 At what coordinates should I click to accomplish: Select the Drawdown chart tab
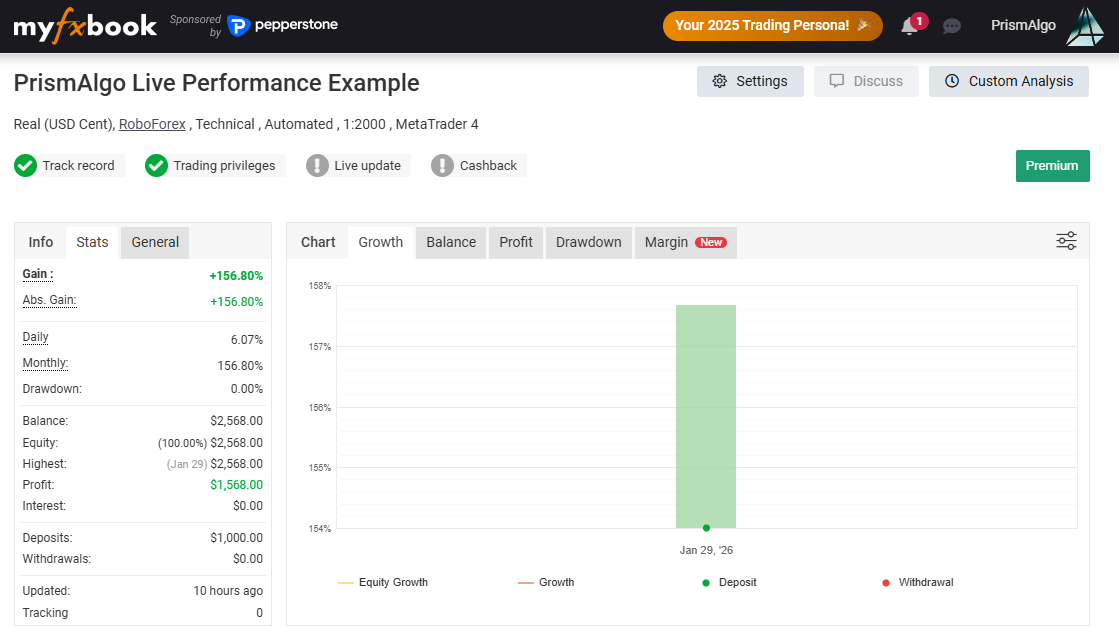coord(589,243)
